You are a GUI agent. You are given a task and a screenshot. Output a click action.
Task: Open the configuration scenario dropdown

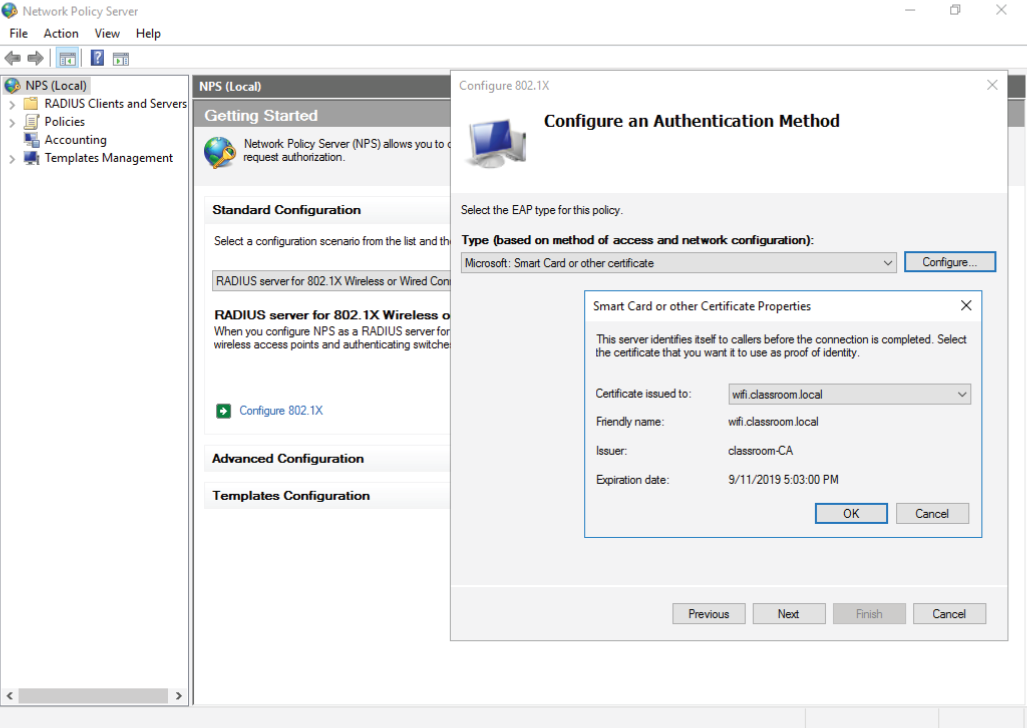[x=331, y=281]
